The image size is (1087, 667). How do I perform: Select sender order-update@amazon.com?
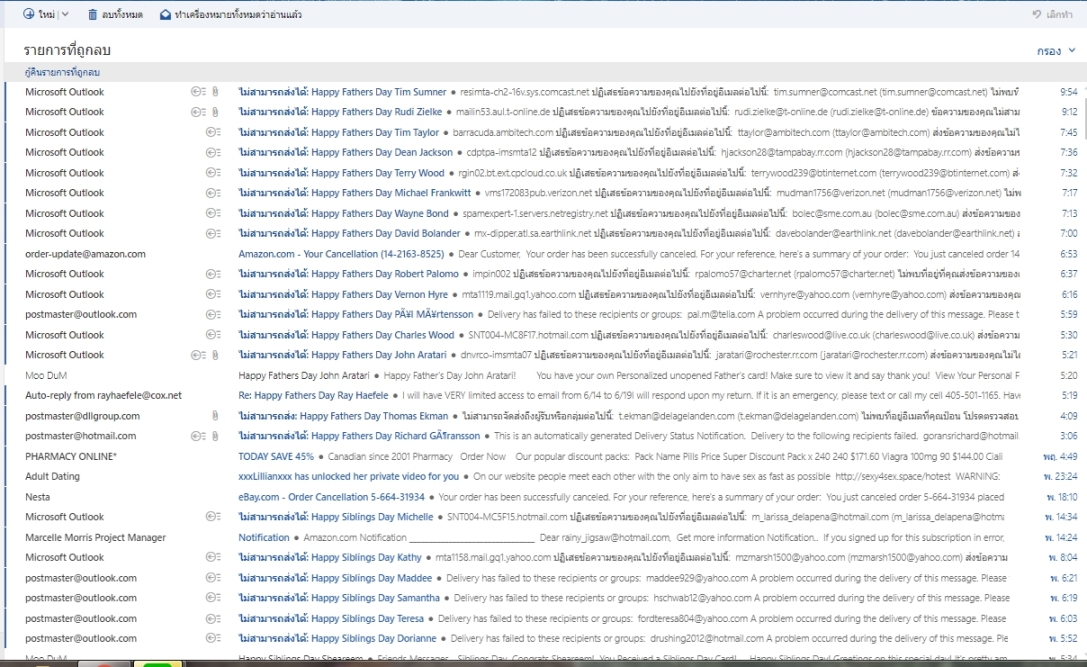pos(85,254)
